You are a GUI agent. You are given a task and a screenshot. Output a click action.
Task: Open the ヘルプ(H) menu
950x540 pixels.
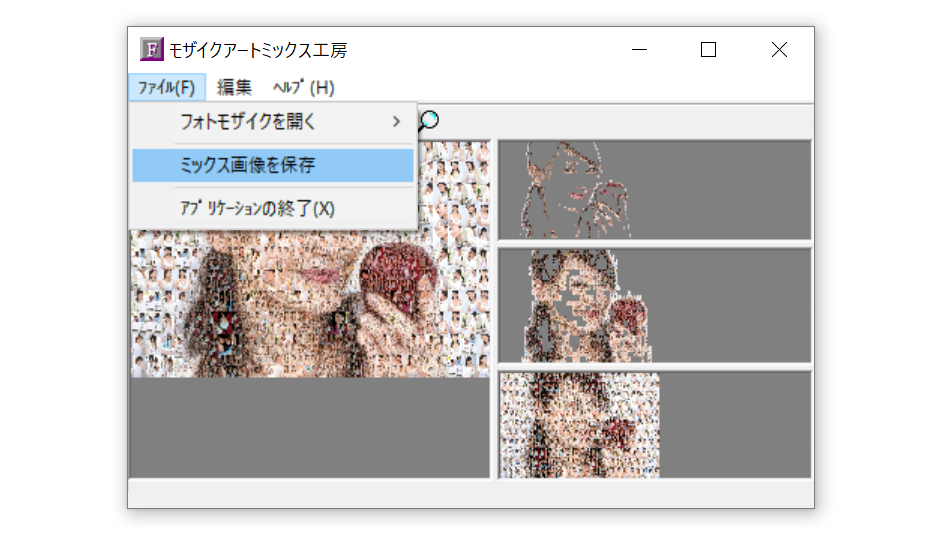(304, 87)
